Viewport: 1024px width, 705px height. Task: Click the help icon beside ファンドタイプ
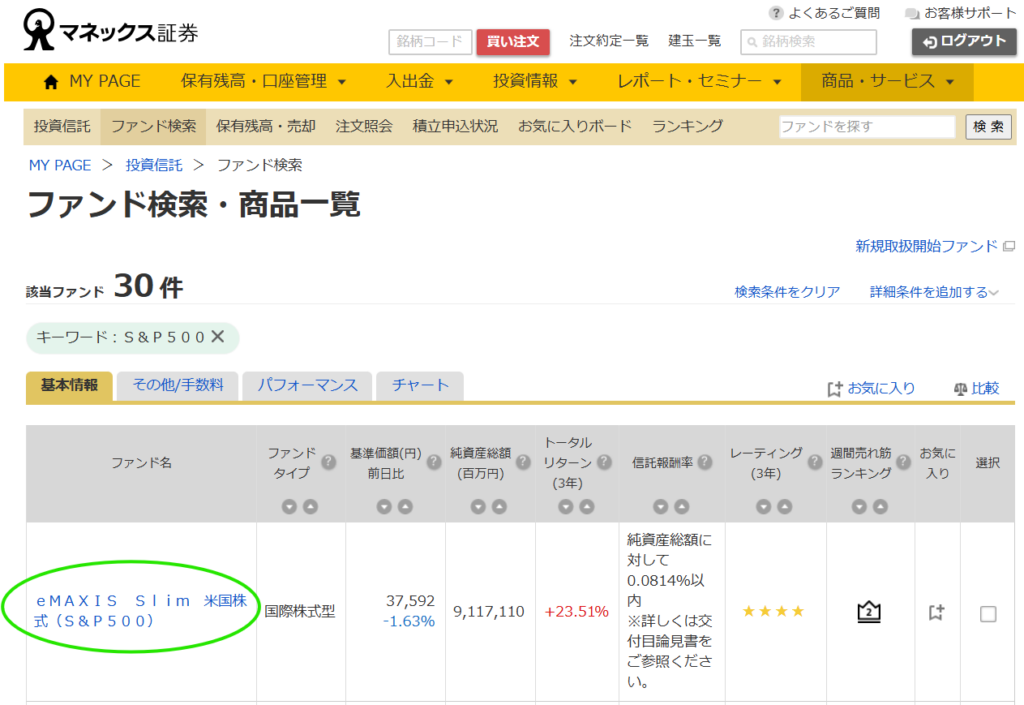pos(328,462)
